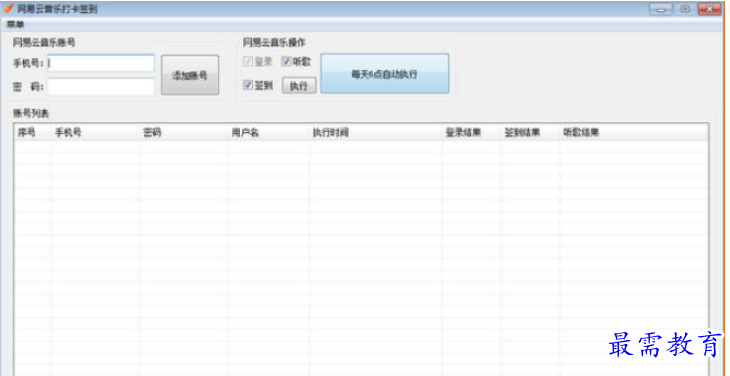Click the app icon in title bar
The height and width of the screenshot is (376, 730).
[x=8, y=9]
